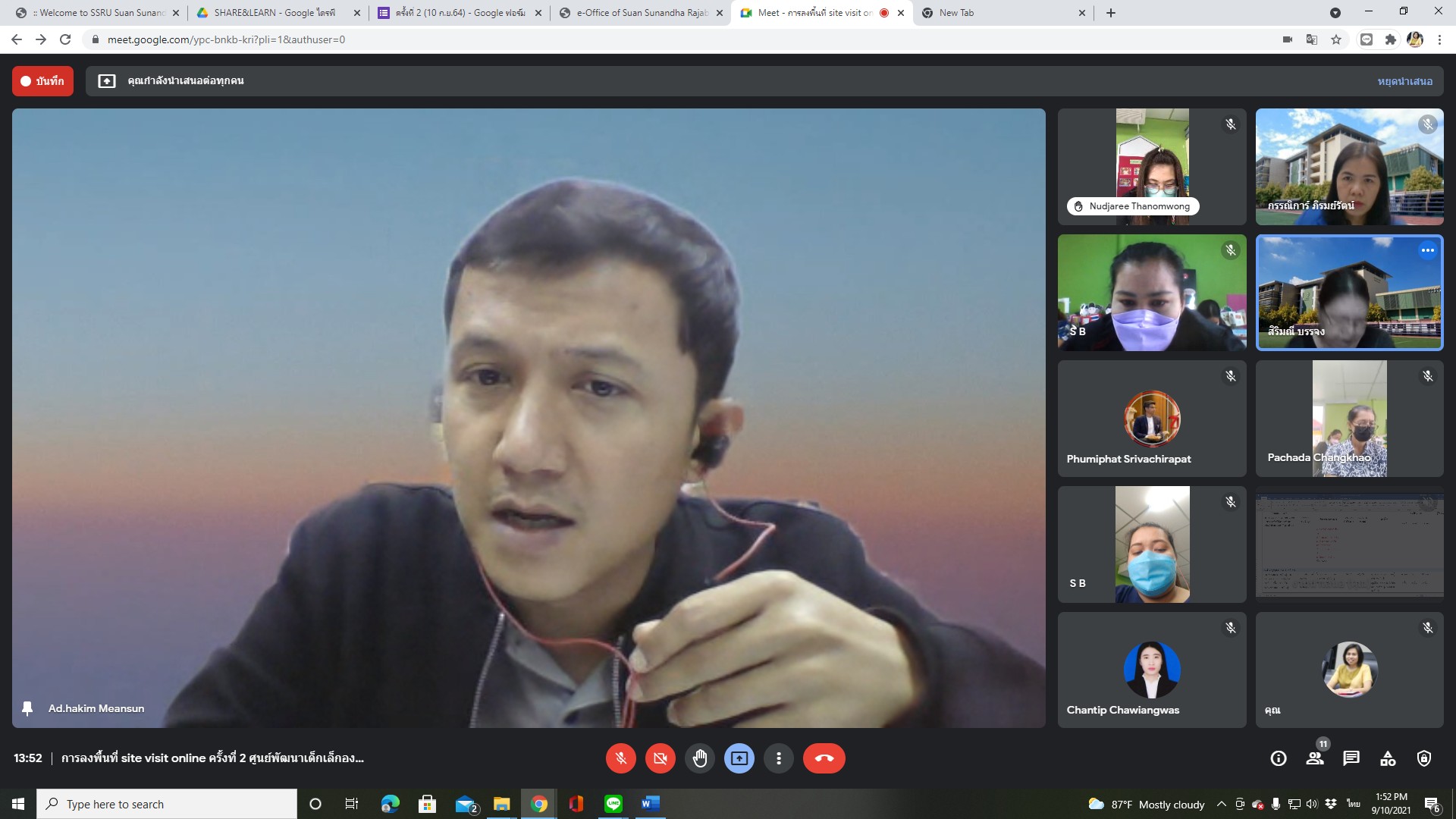Open the activities shapes icon
This screenshot has width=1456, height=819.
pos(1388,758)
